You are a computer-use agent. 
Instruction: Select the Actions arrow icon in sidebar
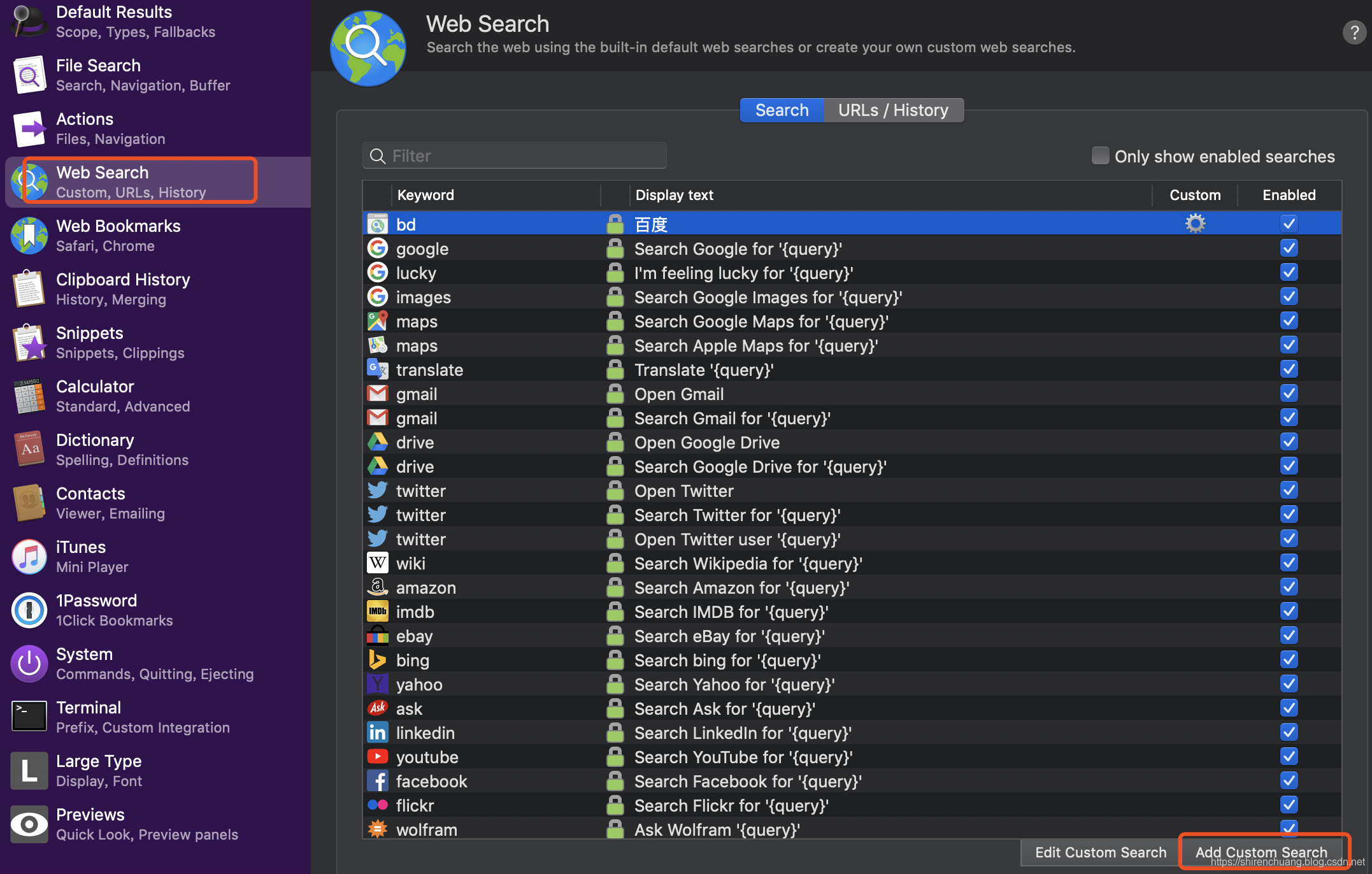click(29, 129)
